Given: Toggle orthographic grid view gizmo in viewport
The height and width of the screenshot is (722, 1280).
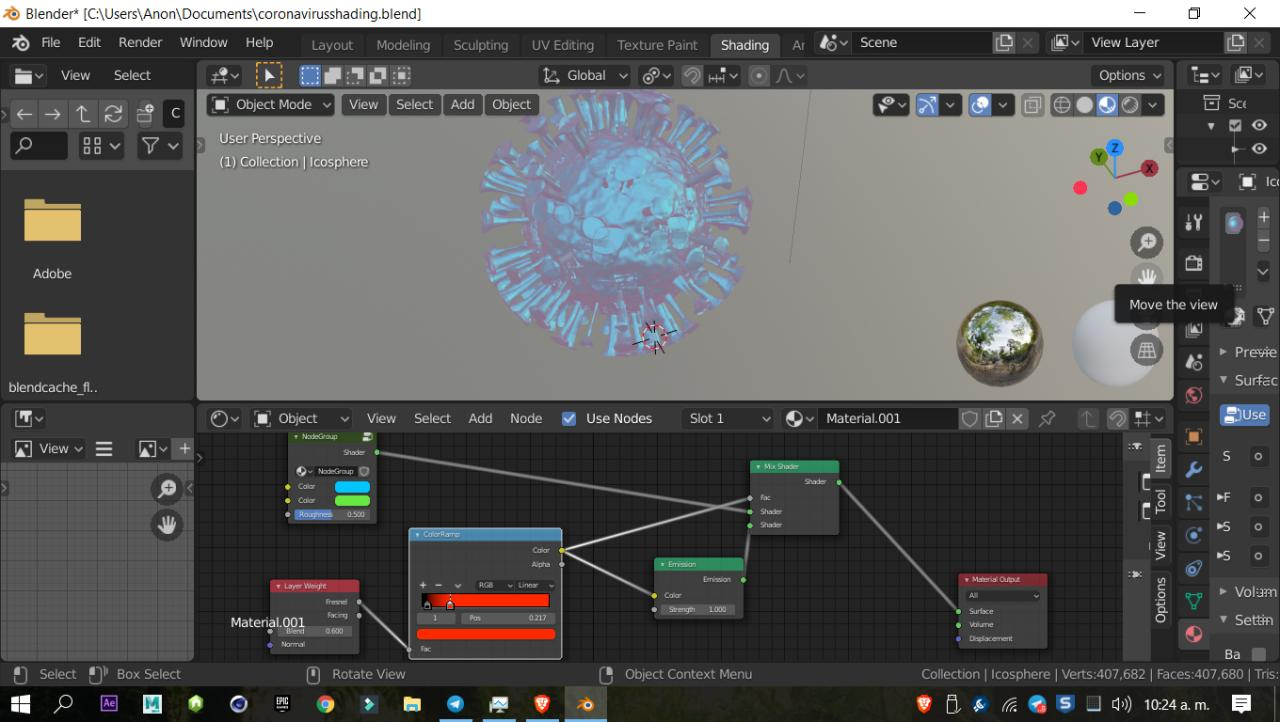Looking at the screenshot, I should click(1146, 350).
